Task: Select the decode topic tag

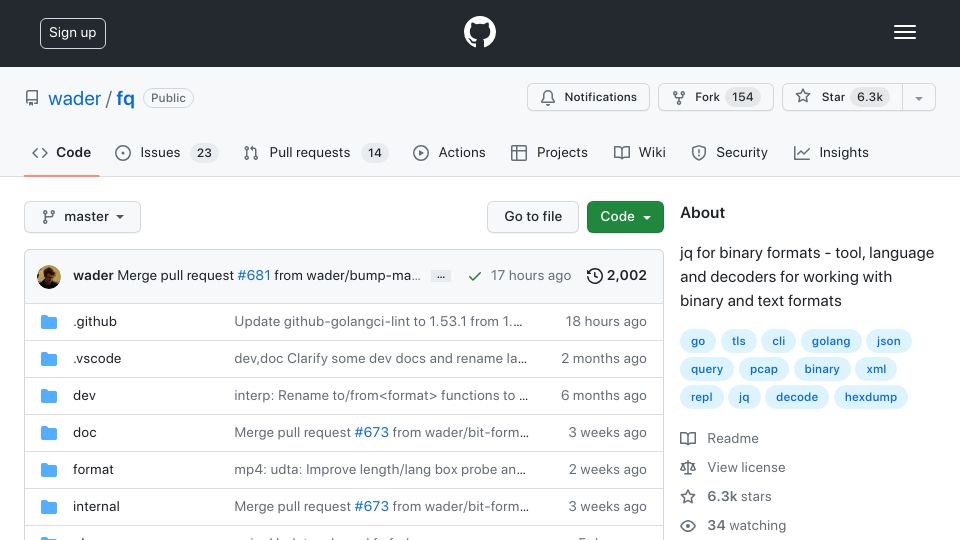Action: 797,397
